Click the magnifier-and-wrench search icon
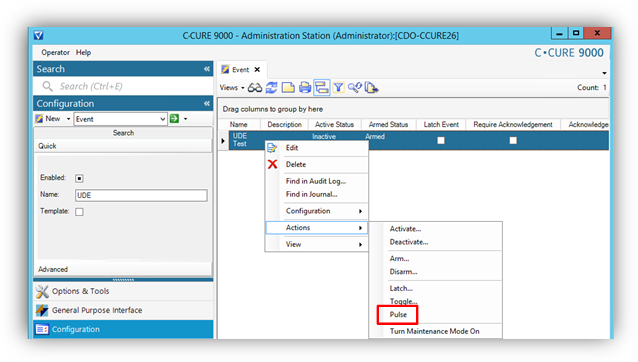638x362 pixels. 354,87
